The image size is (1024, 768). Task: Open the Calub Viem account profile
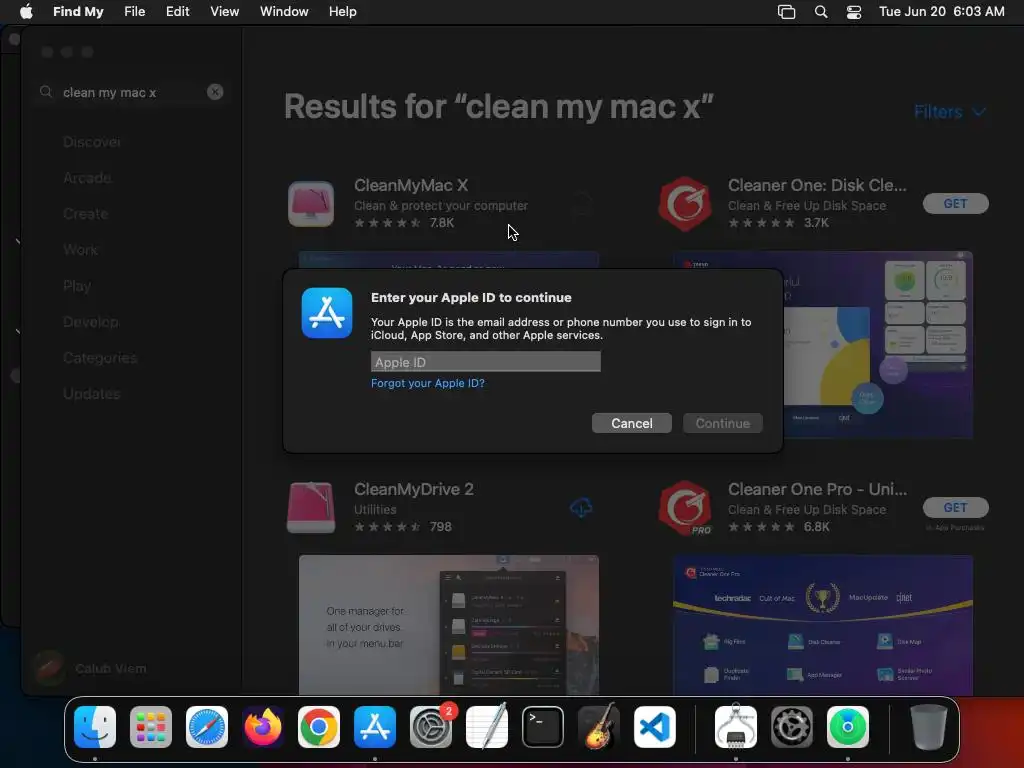91,668
